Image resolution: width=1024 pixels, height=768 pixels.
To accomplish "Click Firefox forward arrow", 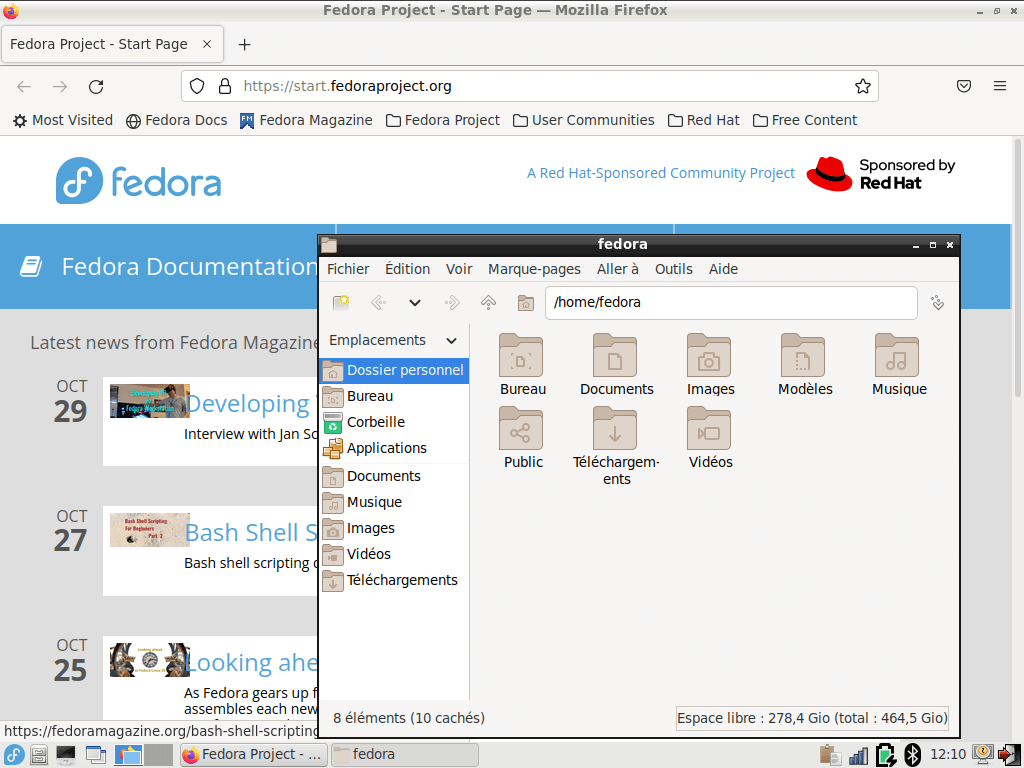I will coord(60,86).
